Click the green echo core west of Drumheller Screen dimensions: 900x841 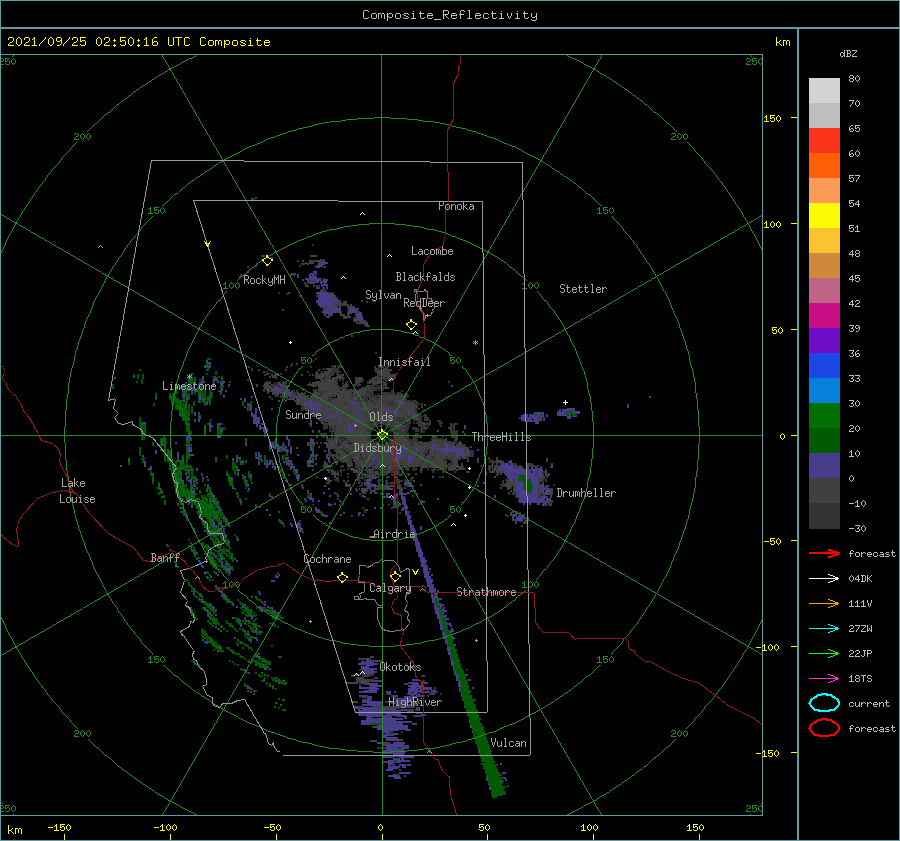point(526,484)
